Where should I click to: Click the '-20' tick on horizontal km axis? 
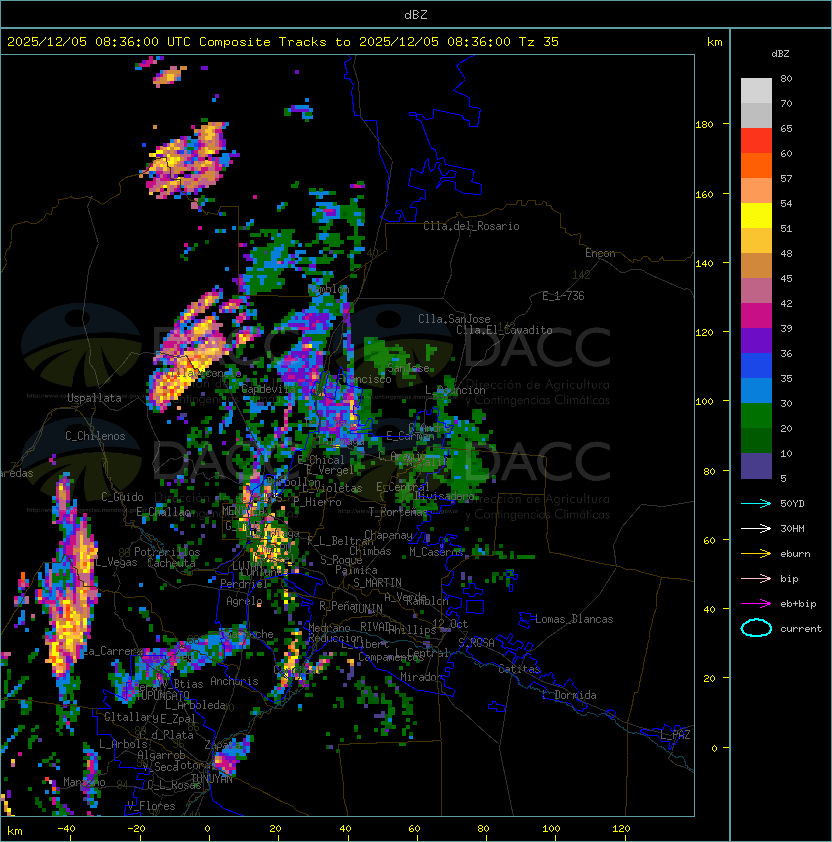(x=136, y=829)
